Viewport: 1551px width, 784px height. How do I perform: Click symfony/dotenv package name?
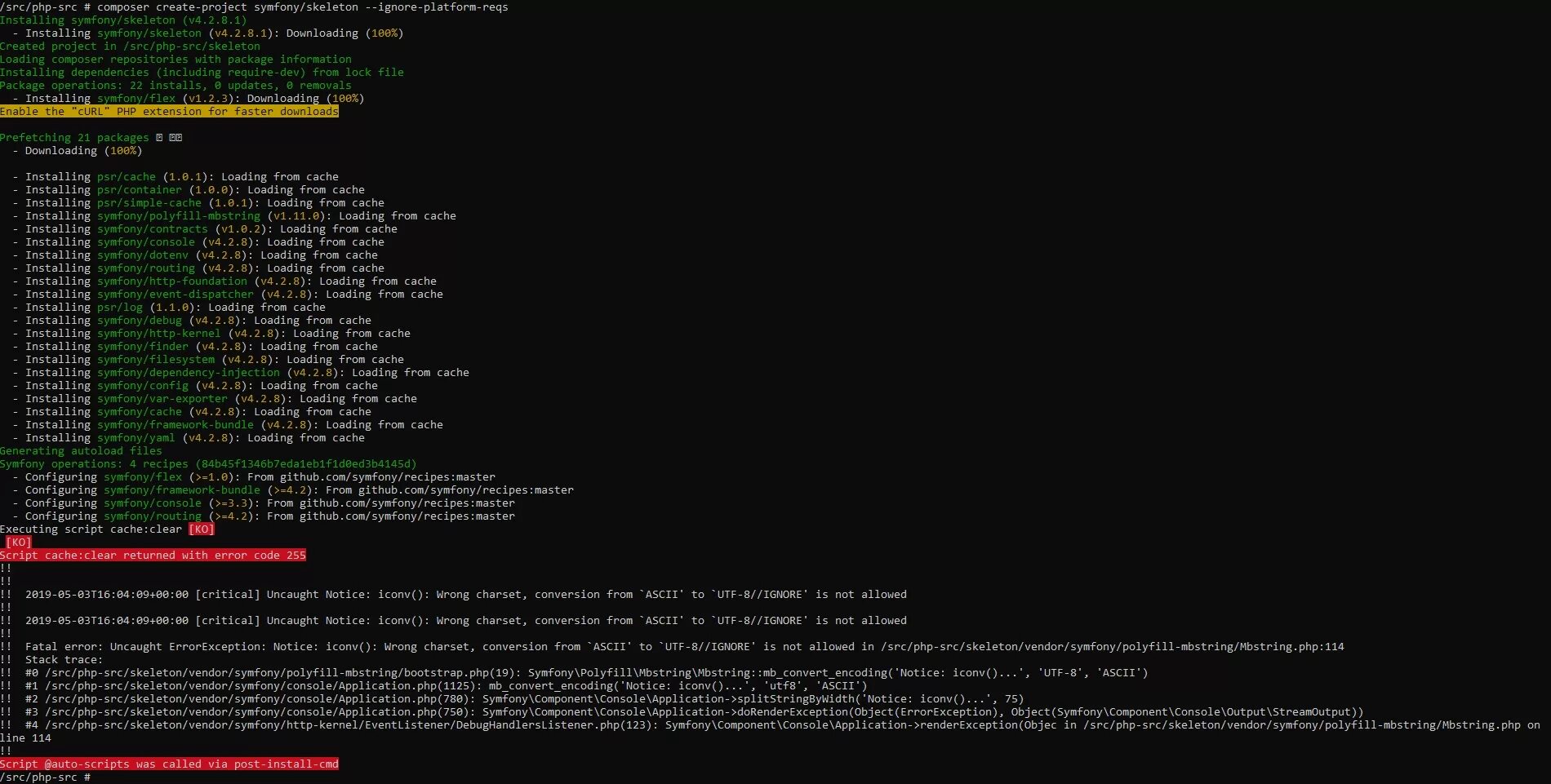pos(143,255)
